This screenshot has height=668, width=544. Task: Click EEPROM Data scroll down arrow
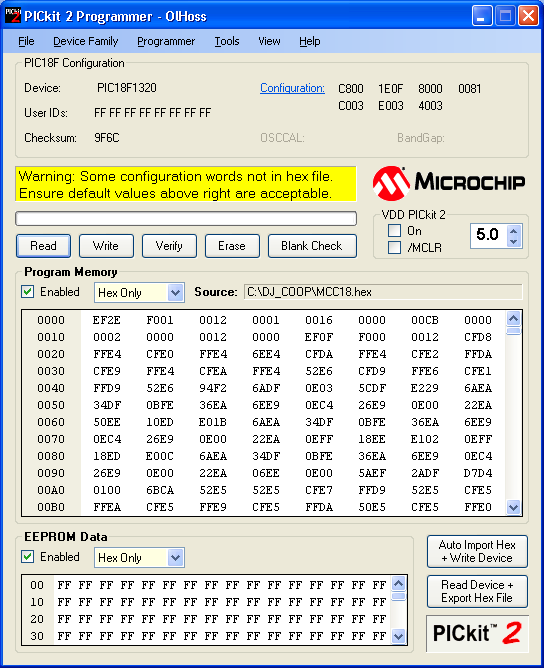398,636
